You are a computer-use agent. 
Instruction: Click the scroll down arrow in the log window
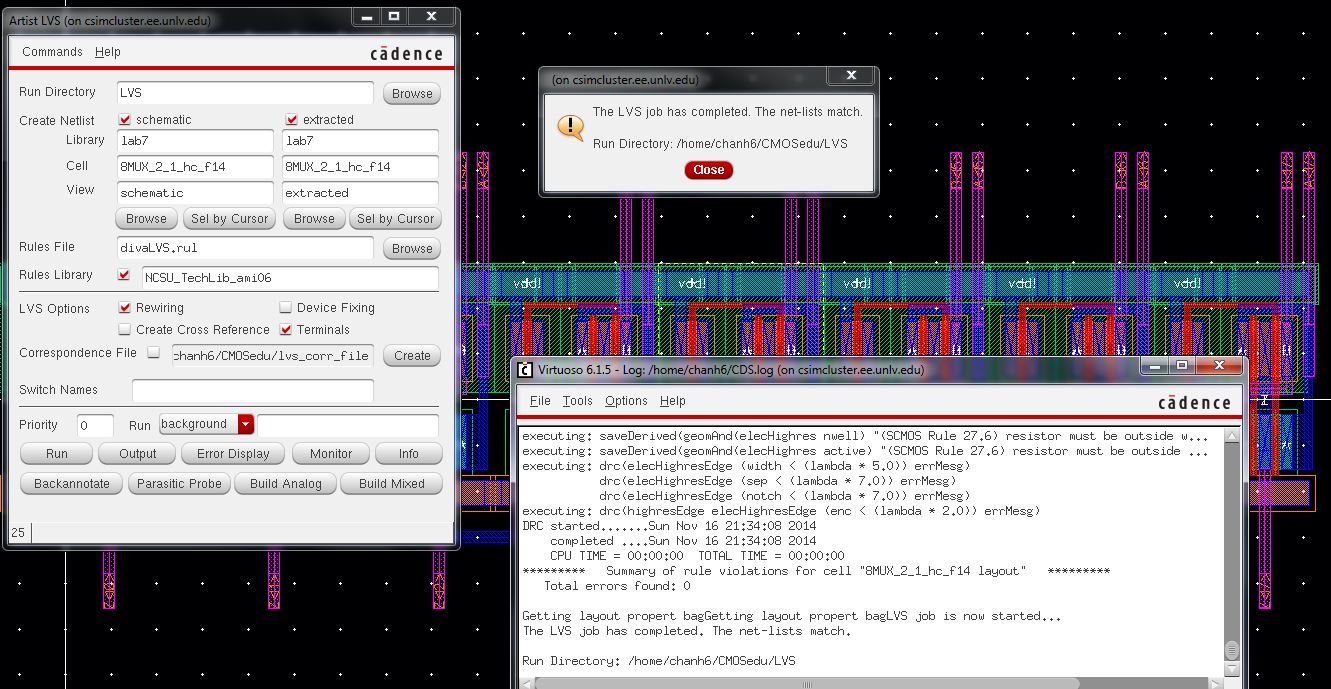pos(1233,667)
